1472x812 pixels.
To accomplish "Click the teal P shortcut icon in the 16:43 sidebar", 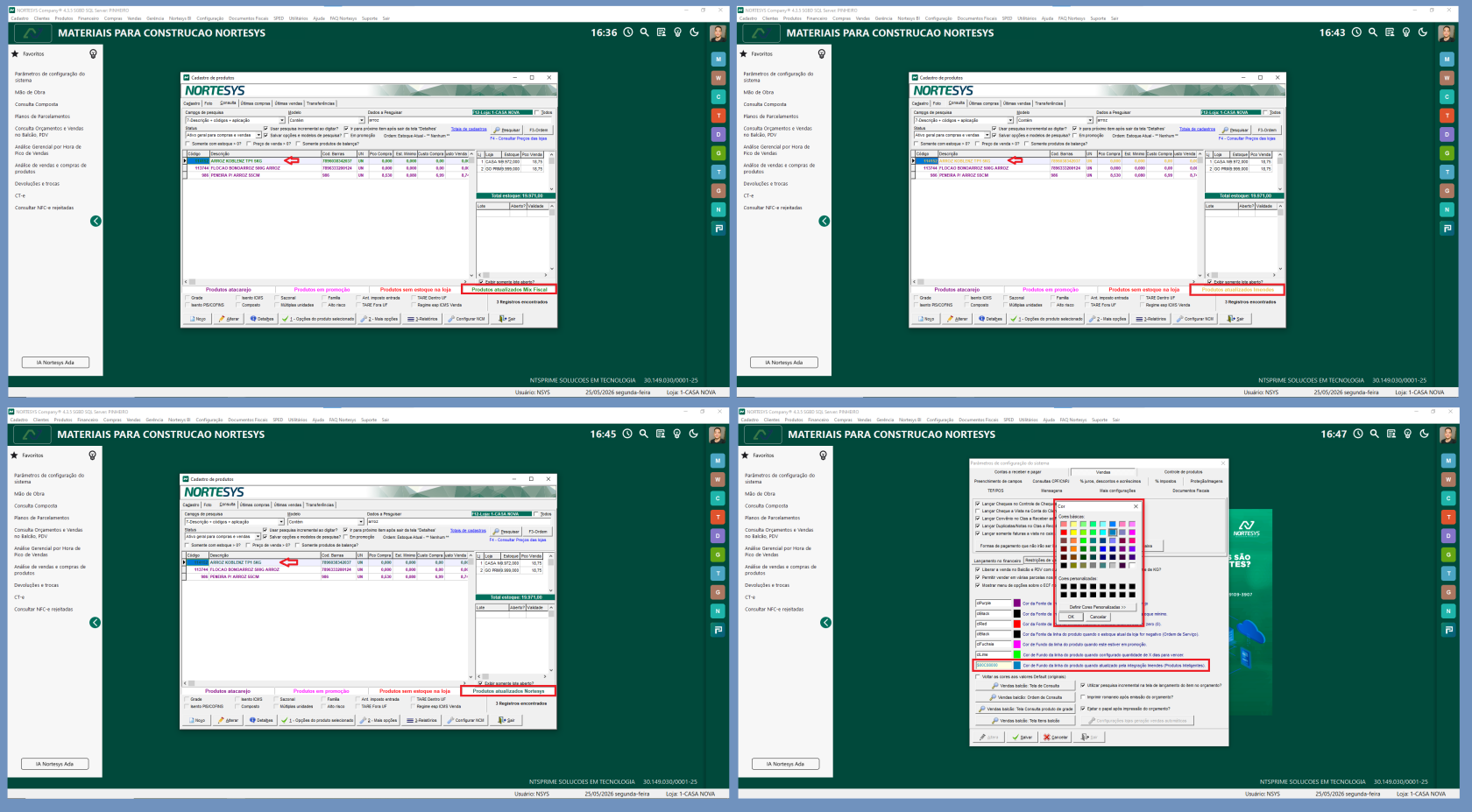I will (1447, 228).
